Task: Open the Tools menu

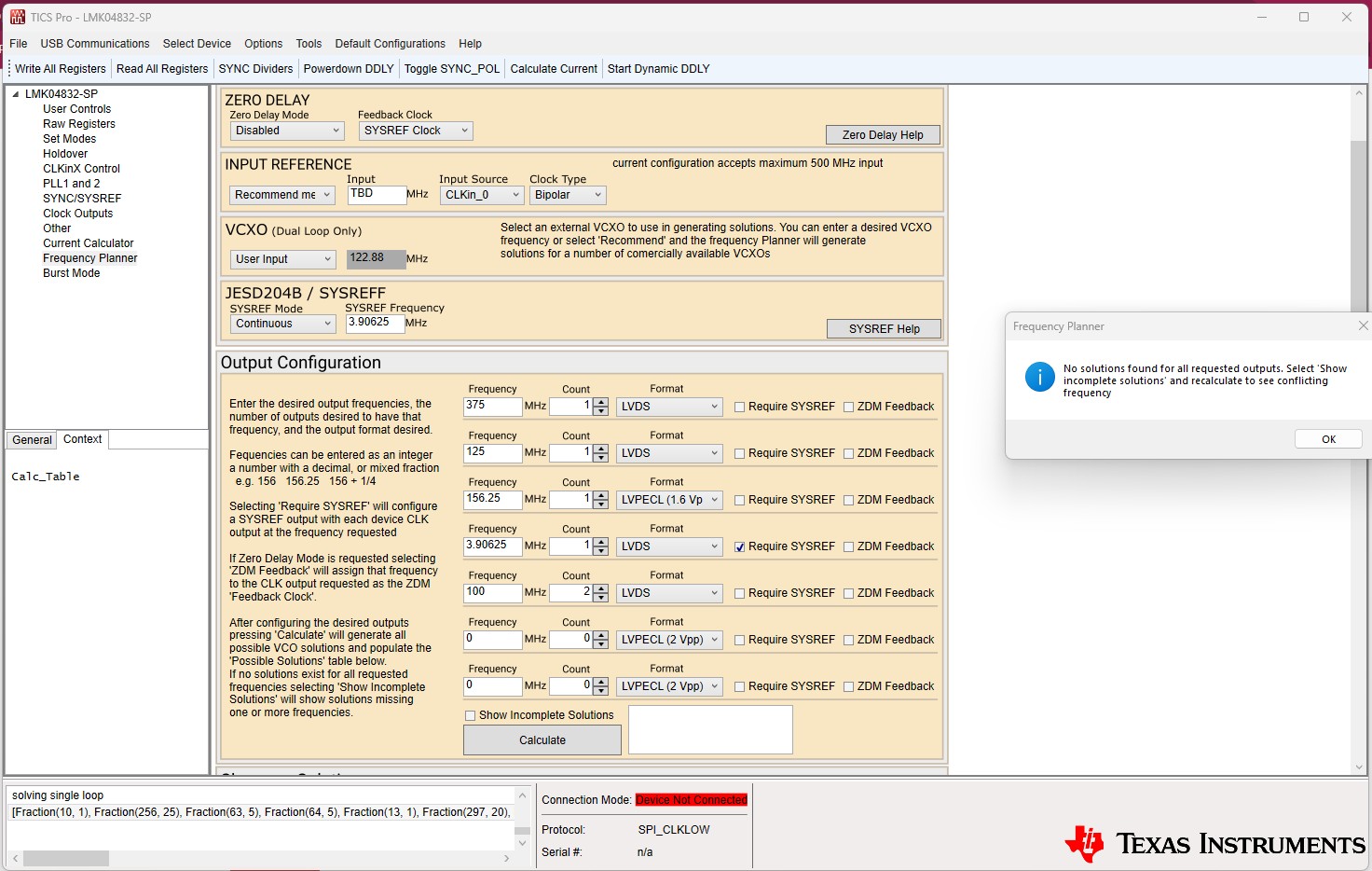Action: [309, 44]
